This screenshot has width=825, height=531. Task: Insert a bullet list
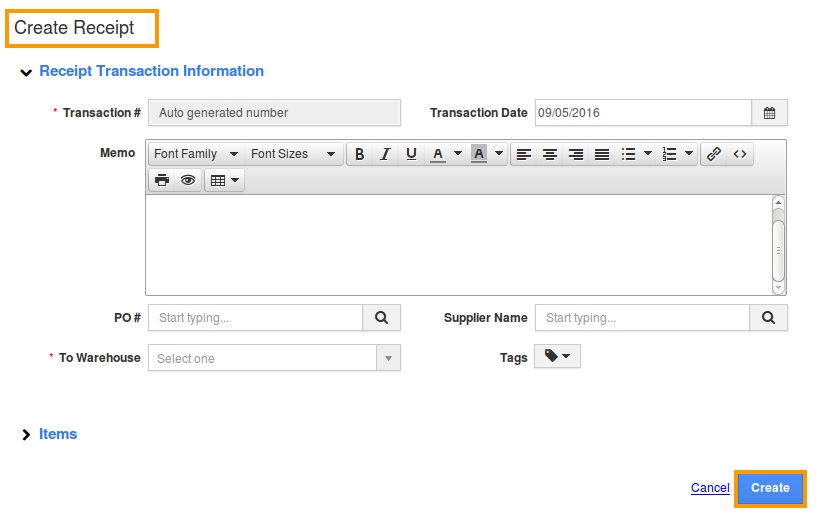[x=628, y=154]
